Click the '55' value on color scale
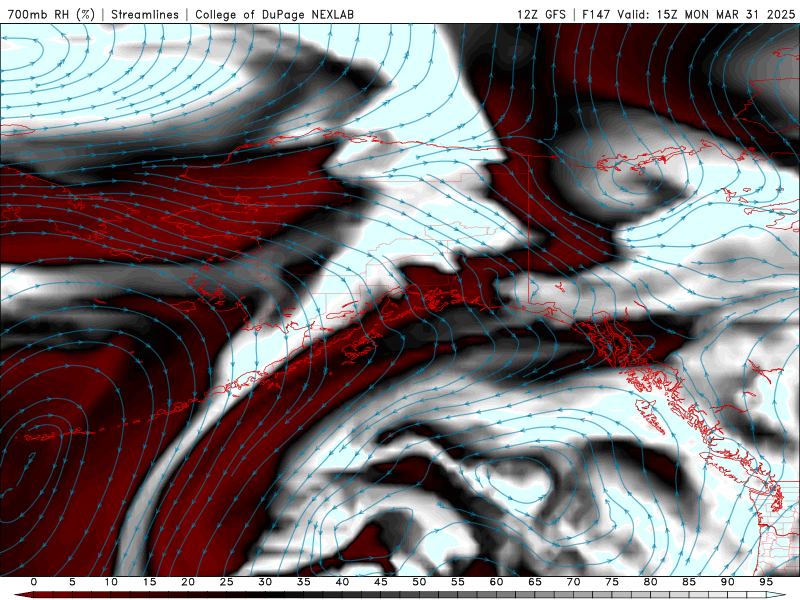This screenshot has height=600, width=800. [x=458, y=582]
